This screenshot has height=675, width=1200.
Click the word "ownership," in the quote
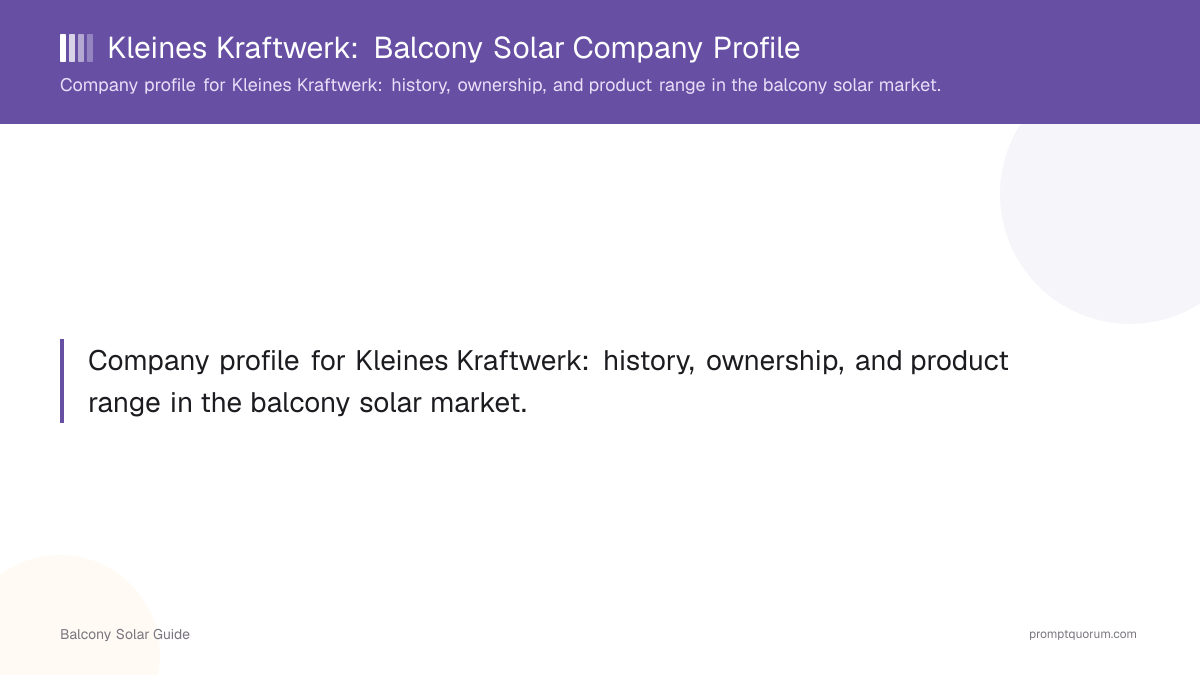(775, 360)
